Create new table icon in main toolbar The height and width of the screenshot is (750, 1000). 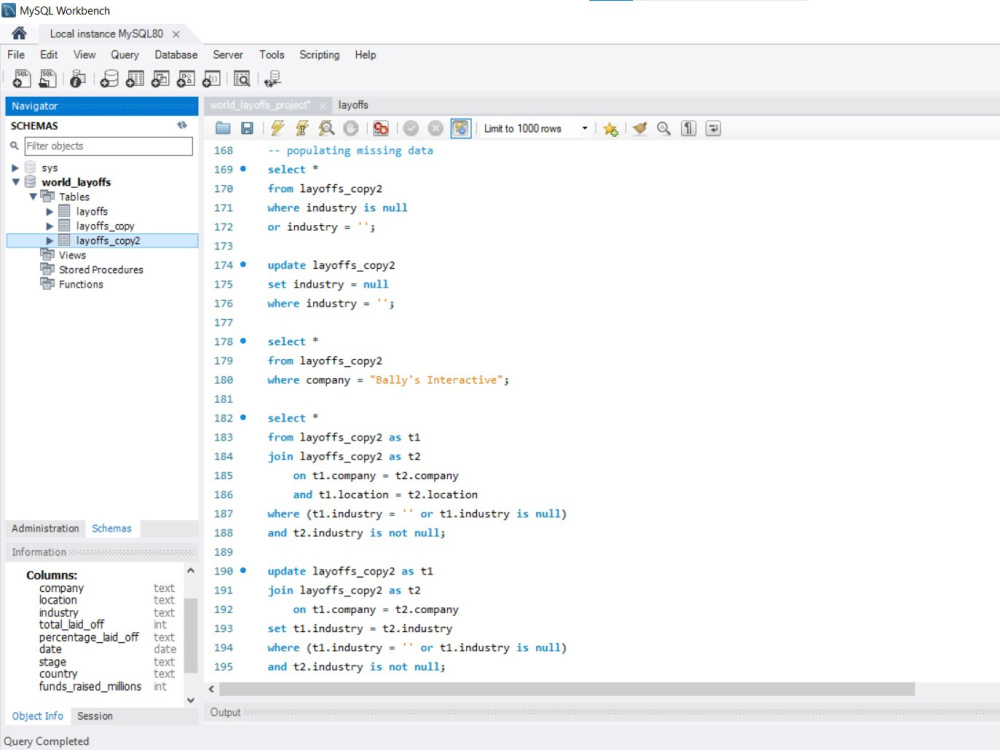[135, 78]
